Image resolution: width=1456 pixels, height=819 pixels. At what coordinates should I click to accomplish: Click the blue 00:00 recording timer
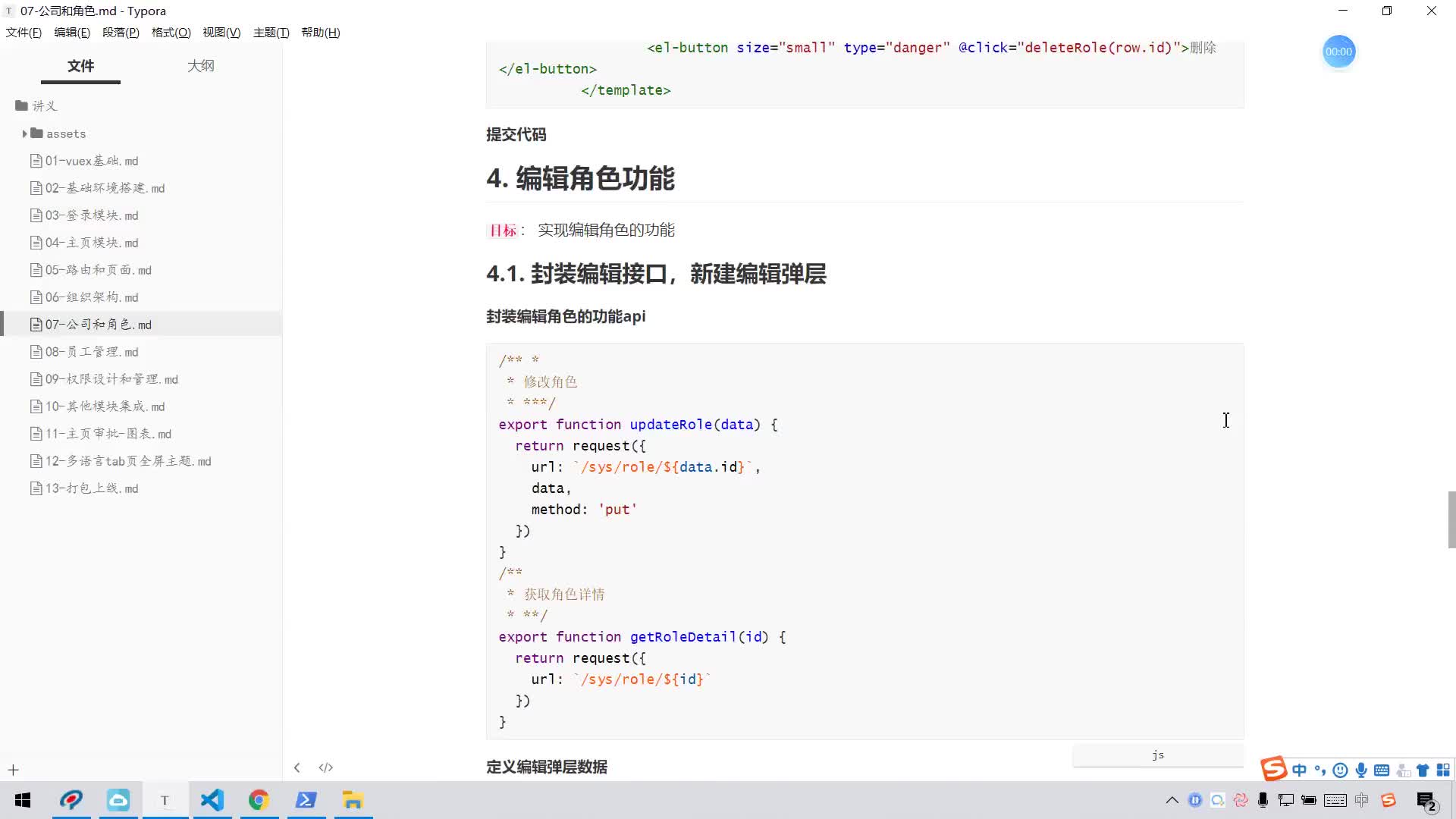coord(1338,52)
